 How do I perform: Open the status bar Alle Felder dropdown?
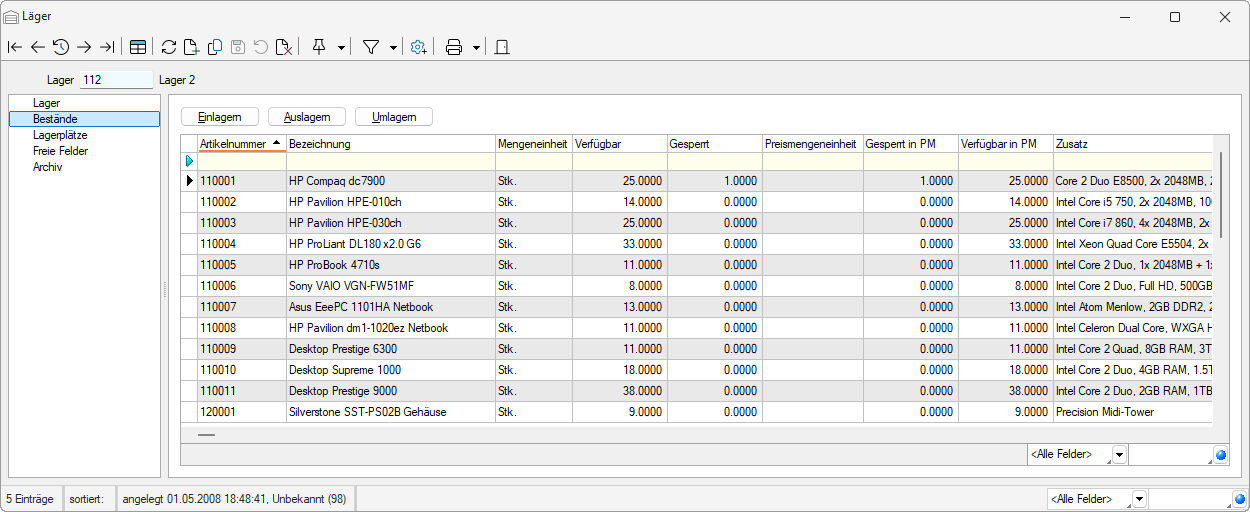(x=1139, y=499)
